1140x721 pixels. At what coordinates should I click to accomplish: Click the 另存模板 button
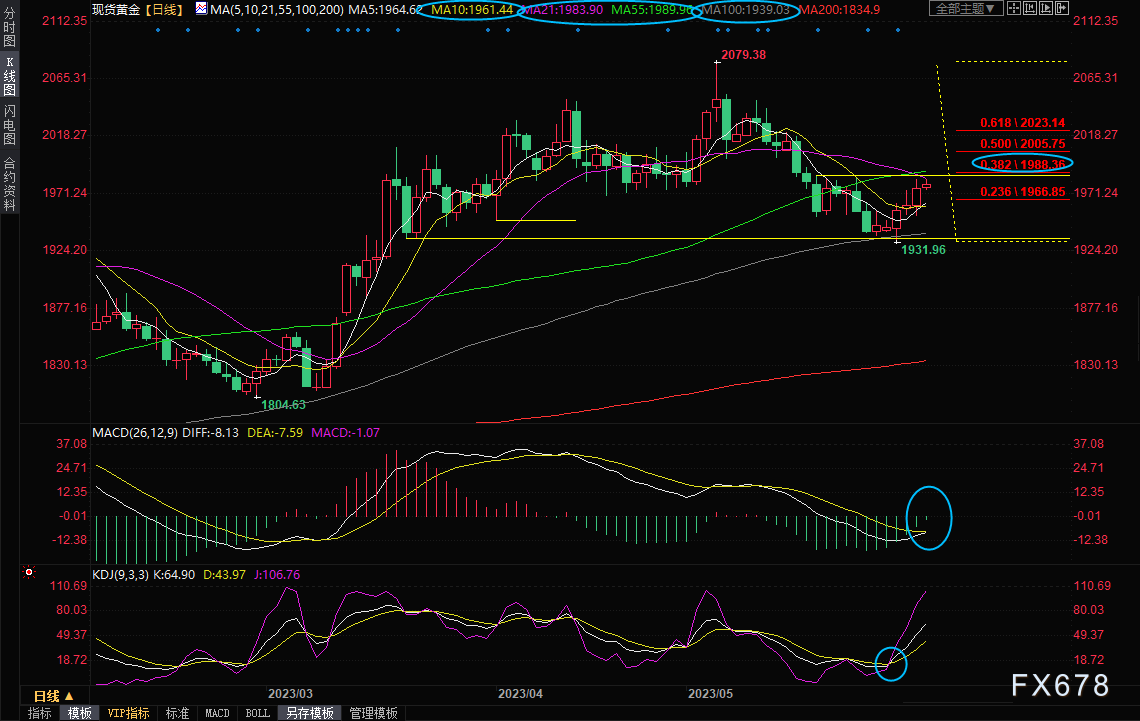pos(310,713)
